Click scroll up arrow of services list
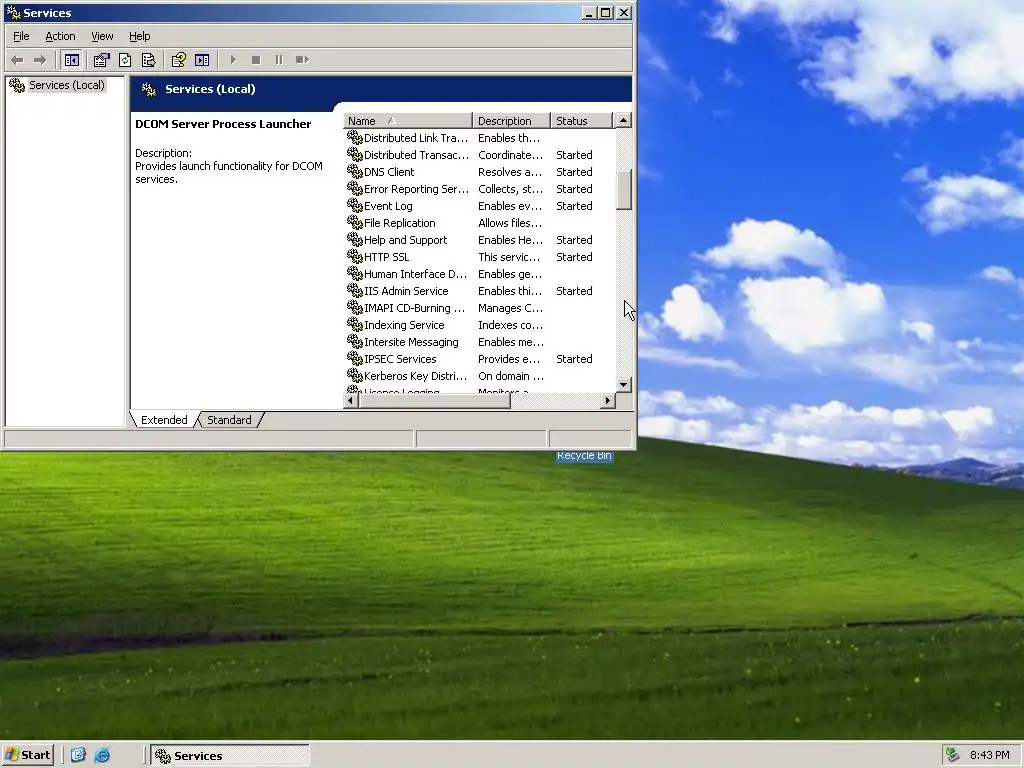 [x=624, y=120]
